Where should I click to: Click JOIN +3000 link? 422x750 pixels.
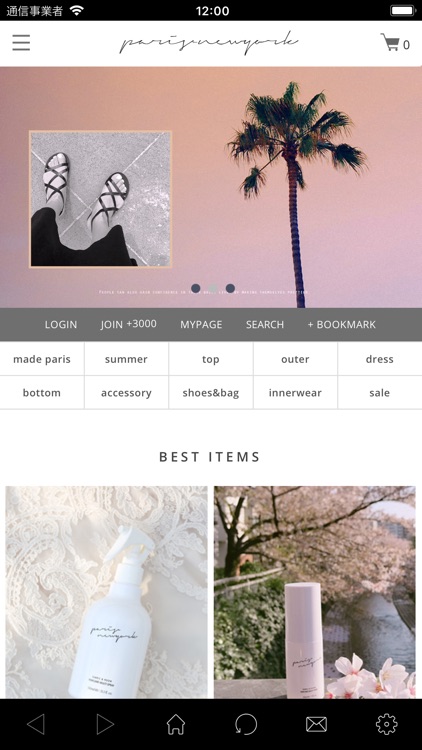[x=128, y=324]
